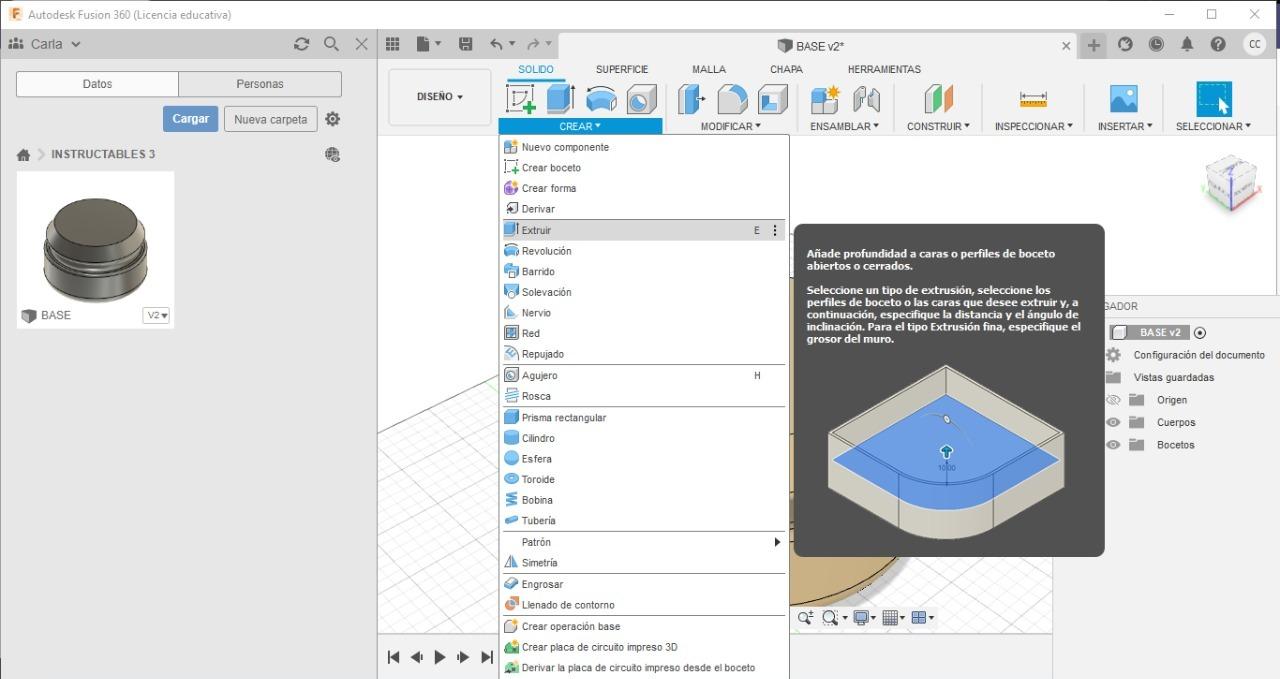The image size is (1280, 679).
Task: Open the help question mark
Action: [x=1218, y=44]
